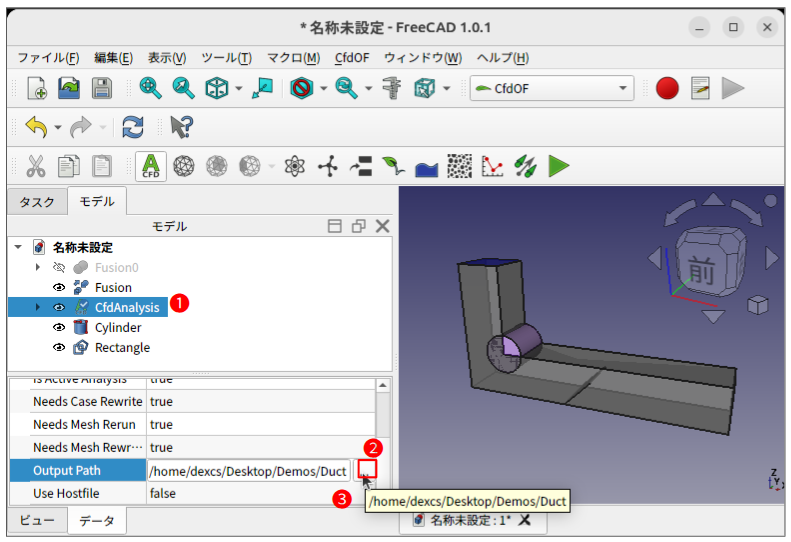Show the hidden Fusion0 object

click(59, 267)
